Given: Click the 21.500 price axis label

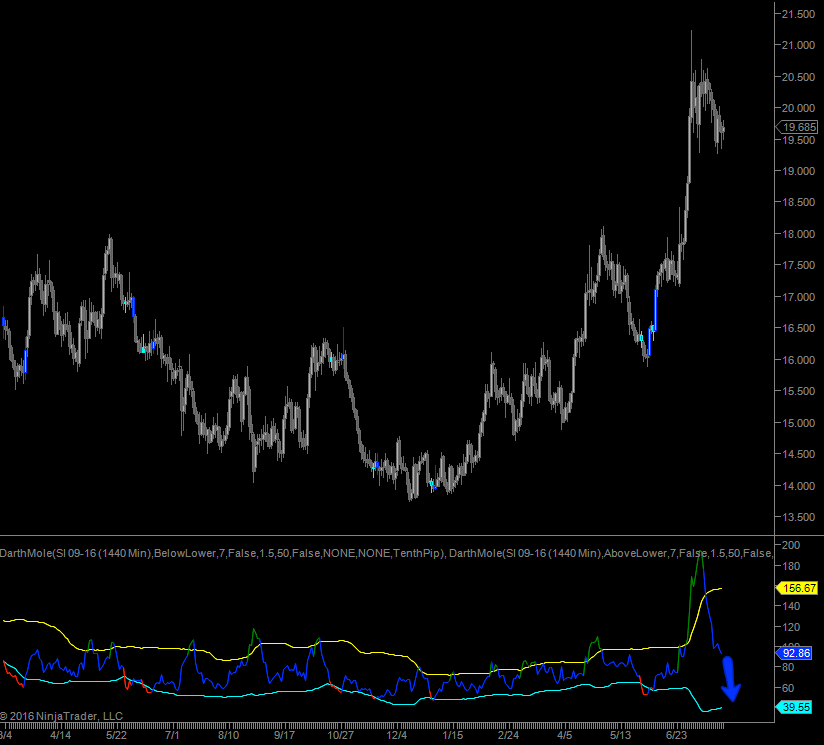Looking at the screenshot, I should point(798,13).
